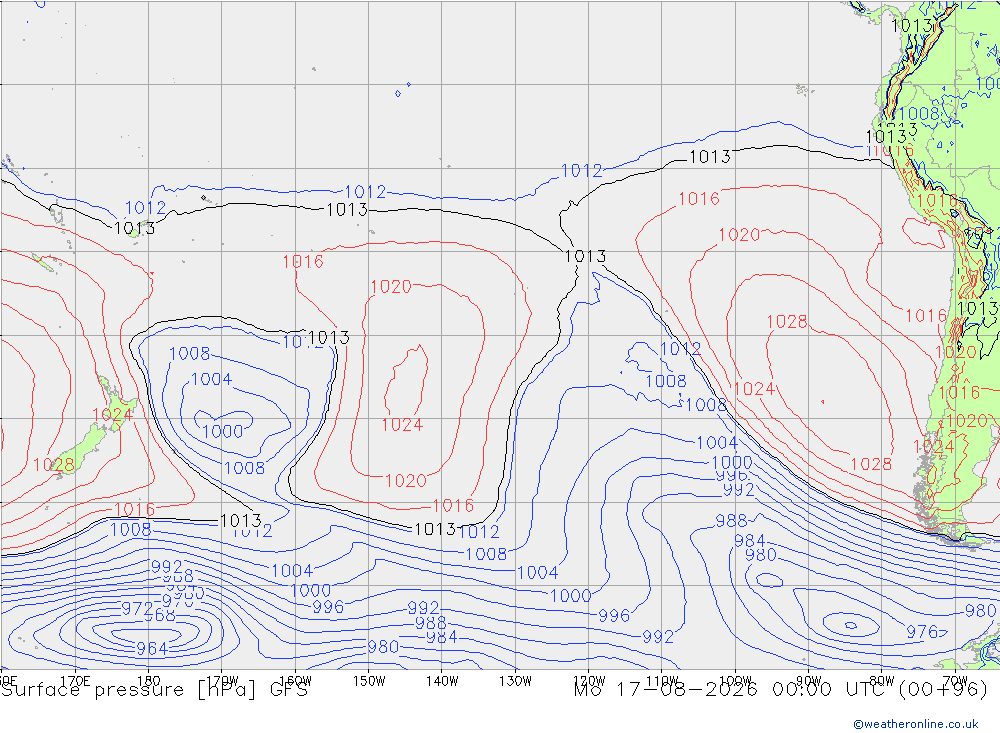Click the 964 low pressure label
This screenshot has width=1000, height=733.
(x=152, y=649)
